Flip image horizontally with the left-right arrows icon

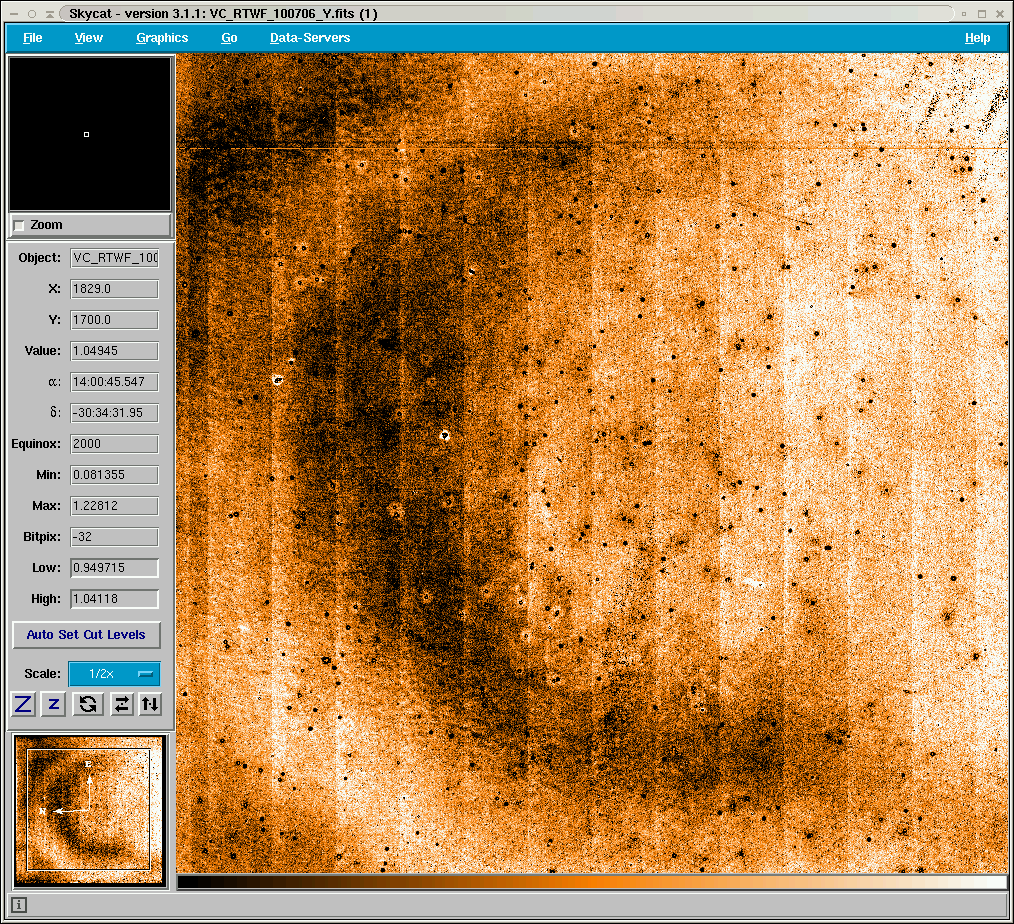click(120, 704)
